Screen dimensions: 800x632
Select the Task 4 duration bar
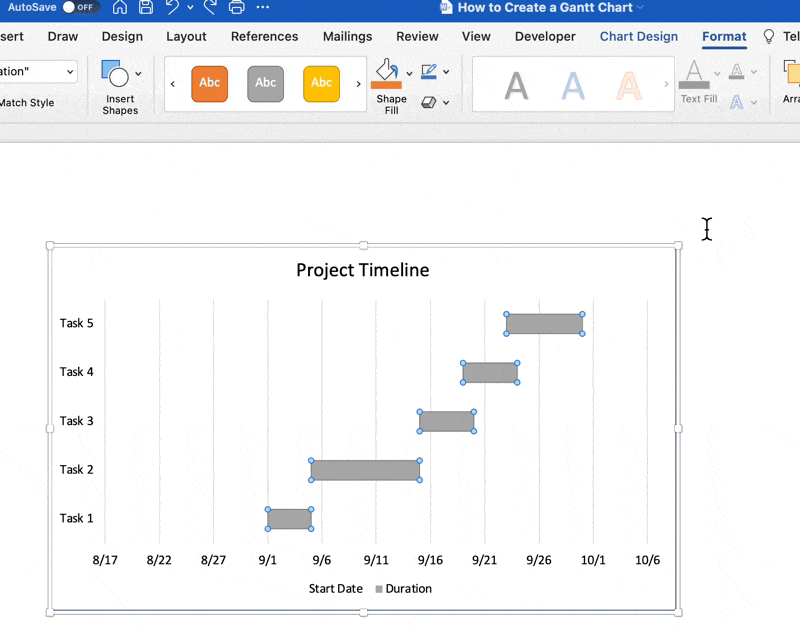pyautogui.click(x=490, y=373)
